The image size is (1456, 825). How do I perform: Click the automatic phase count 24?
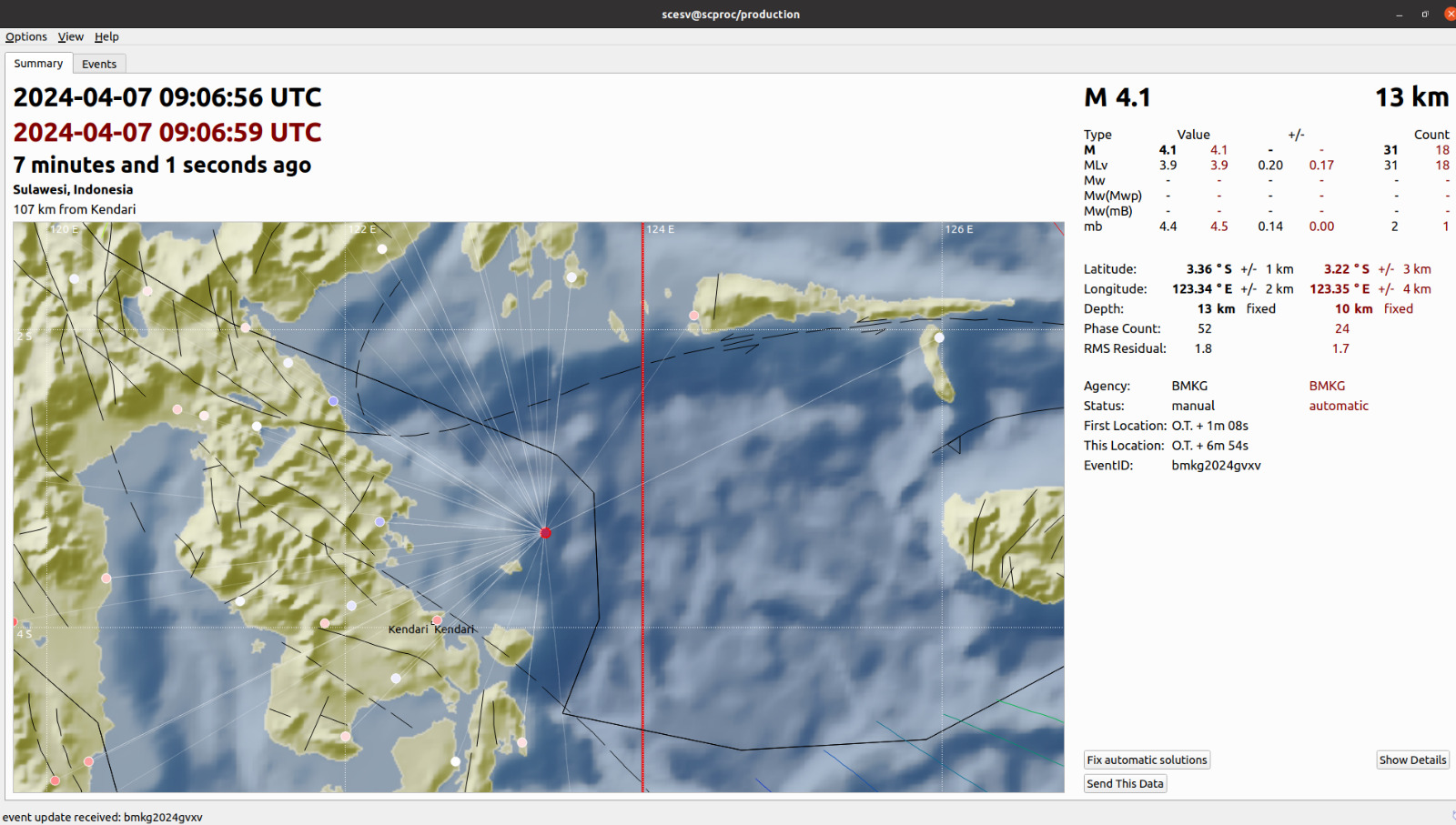(x=1342, y=329)
